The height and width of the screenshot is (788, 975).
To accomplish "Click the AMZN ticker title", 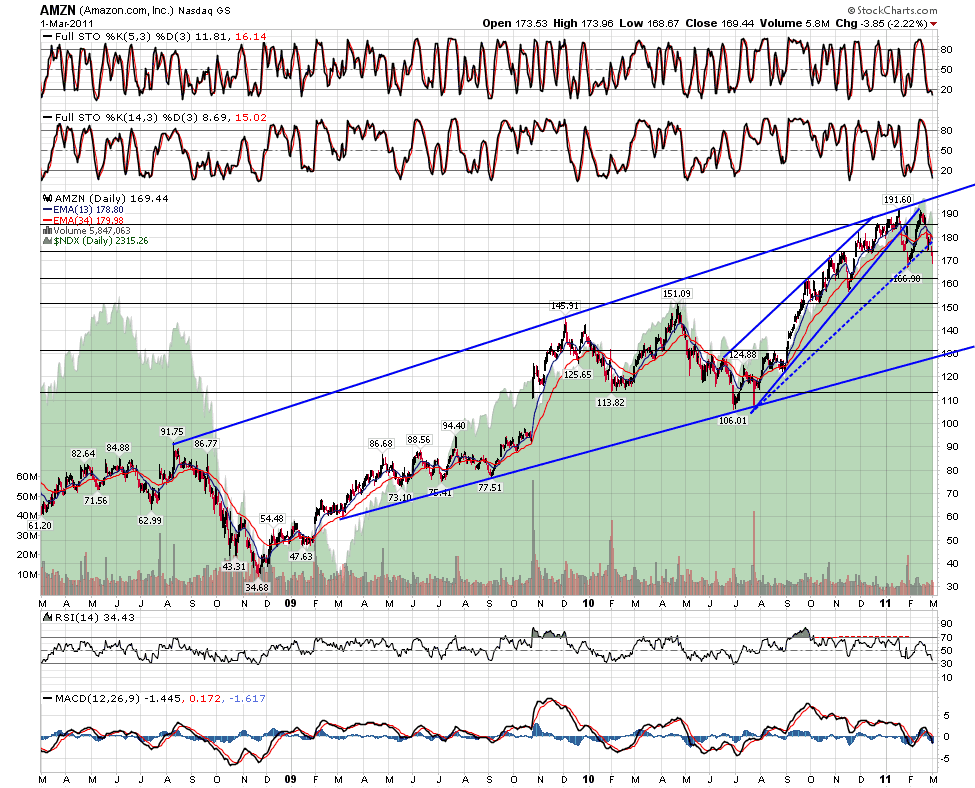I will [x=58, y=9].
